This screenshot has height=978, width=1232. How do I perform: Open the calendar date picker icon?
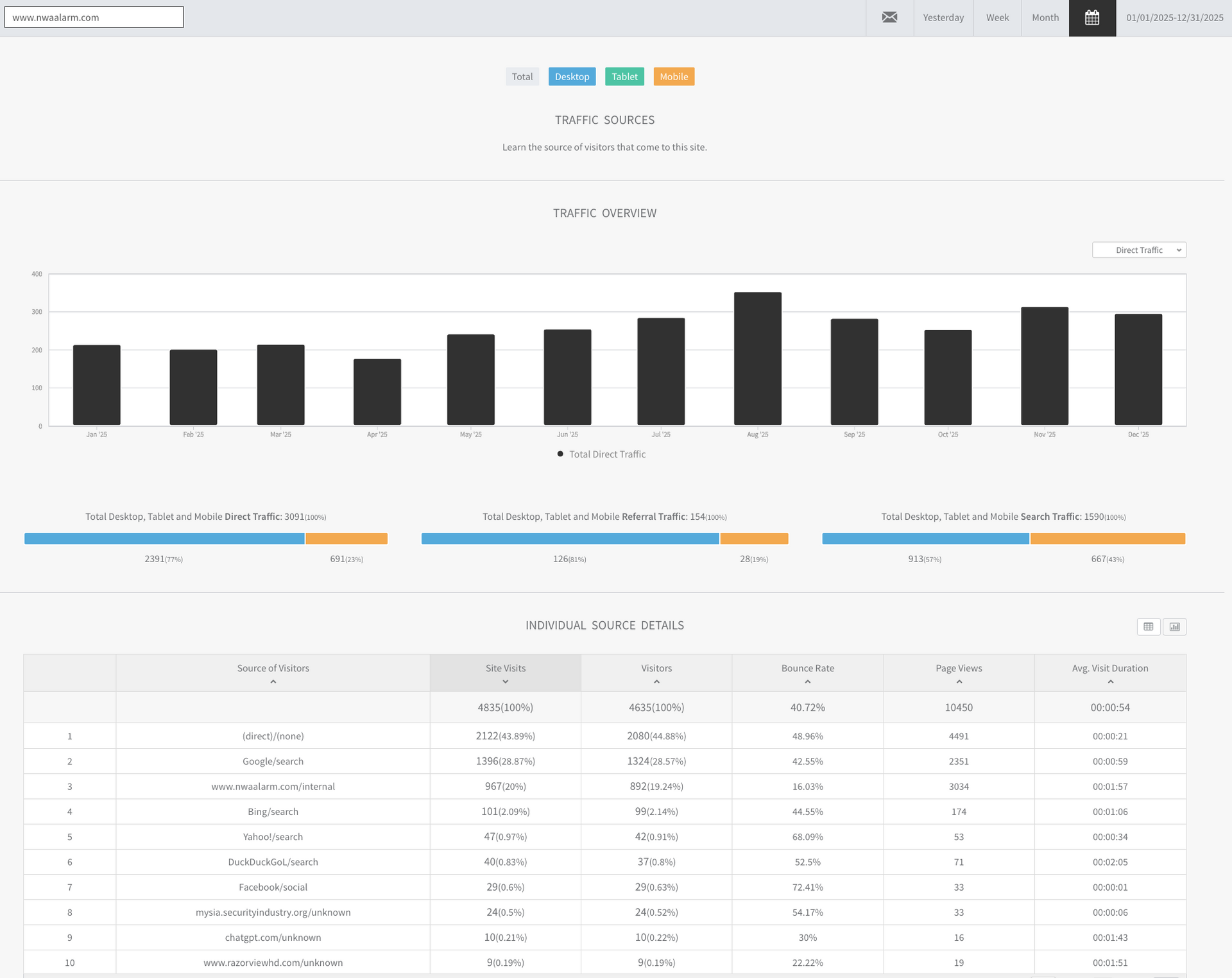coord(1092,17)
